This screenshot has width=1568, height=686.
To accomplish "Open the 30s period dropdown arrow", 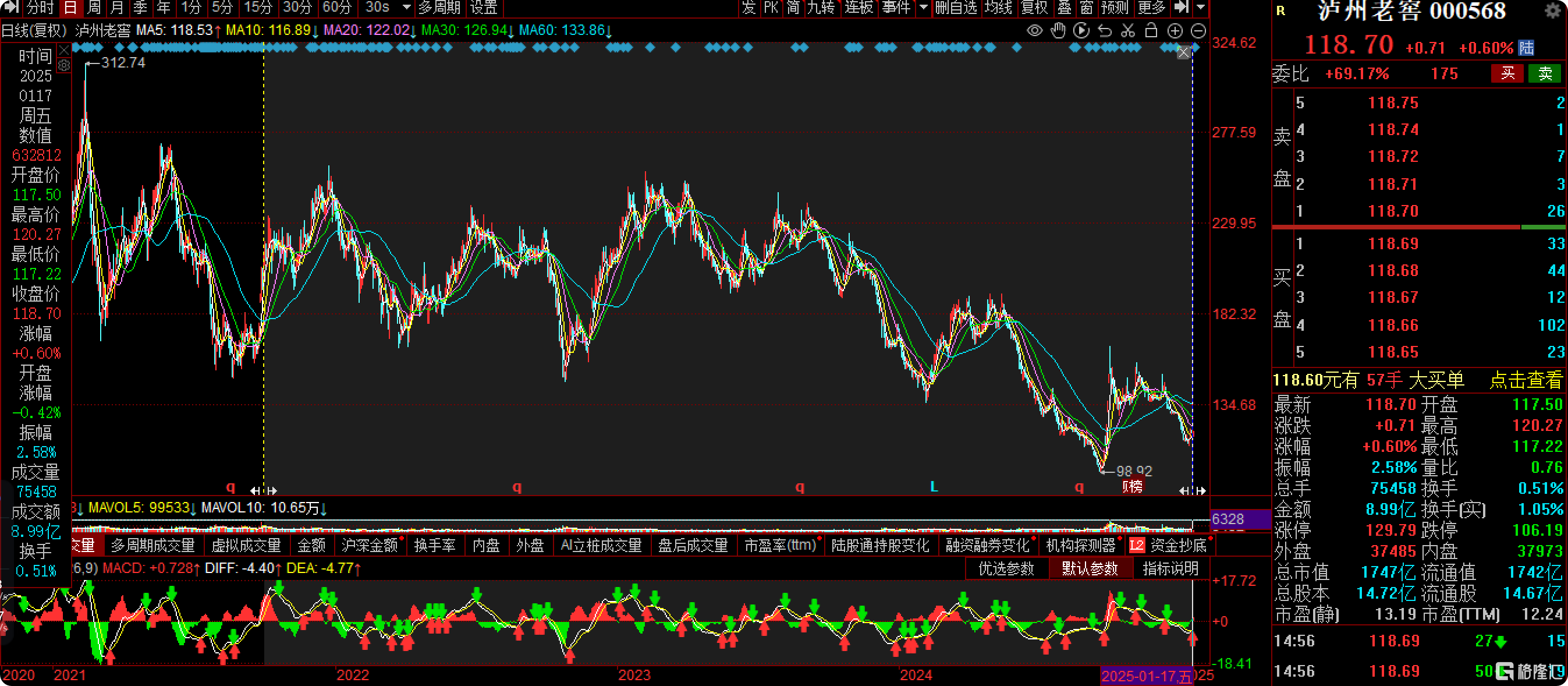I will pos(407,8).
